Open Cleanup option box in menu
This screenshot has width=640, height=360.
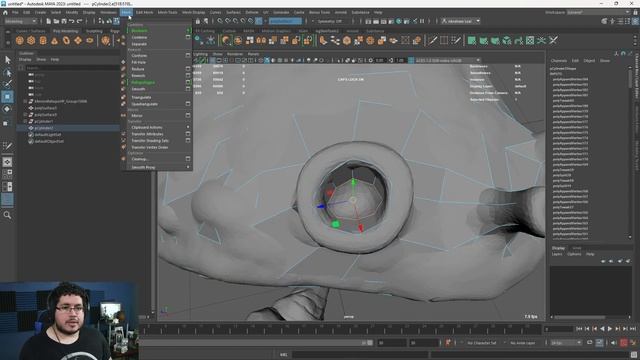(188, 159)
